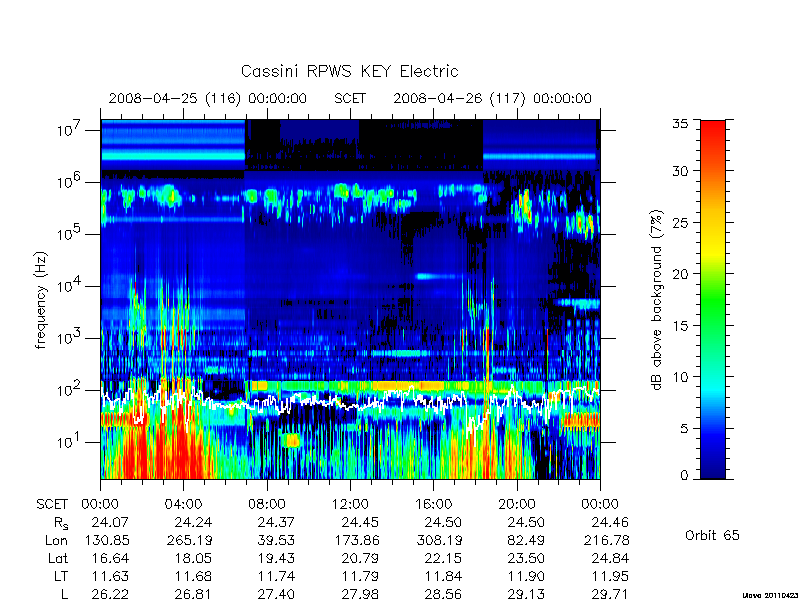Screen dimensions: 800x600
Task: Click the '08:00' time tick label
Action: tap(267, 504)
